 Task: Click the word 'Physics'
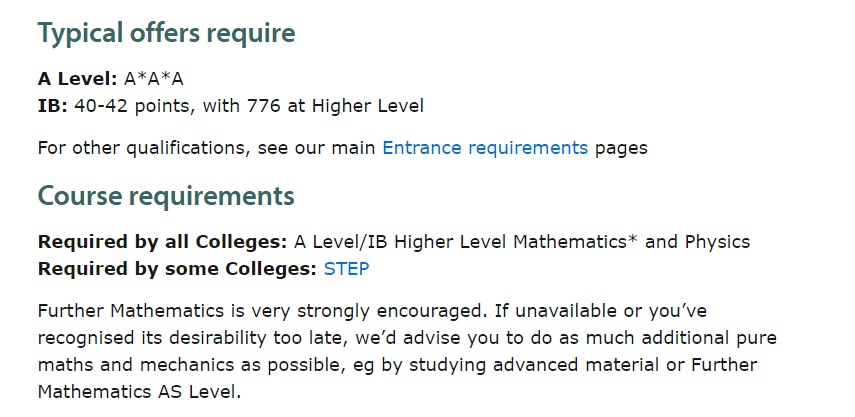pos(717,242)
